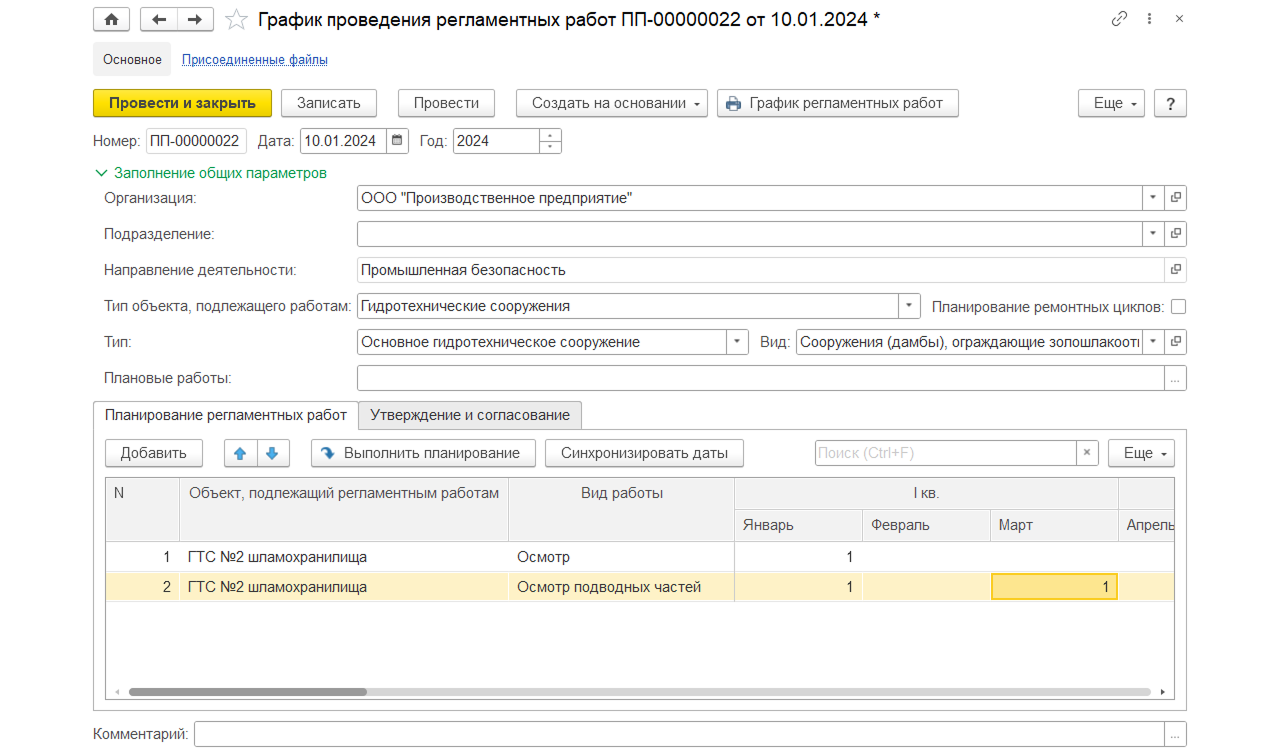Open Присоединенные файлы link tab
The image size is (1276, 755).
[255, 59]
